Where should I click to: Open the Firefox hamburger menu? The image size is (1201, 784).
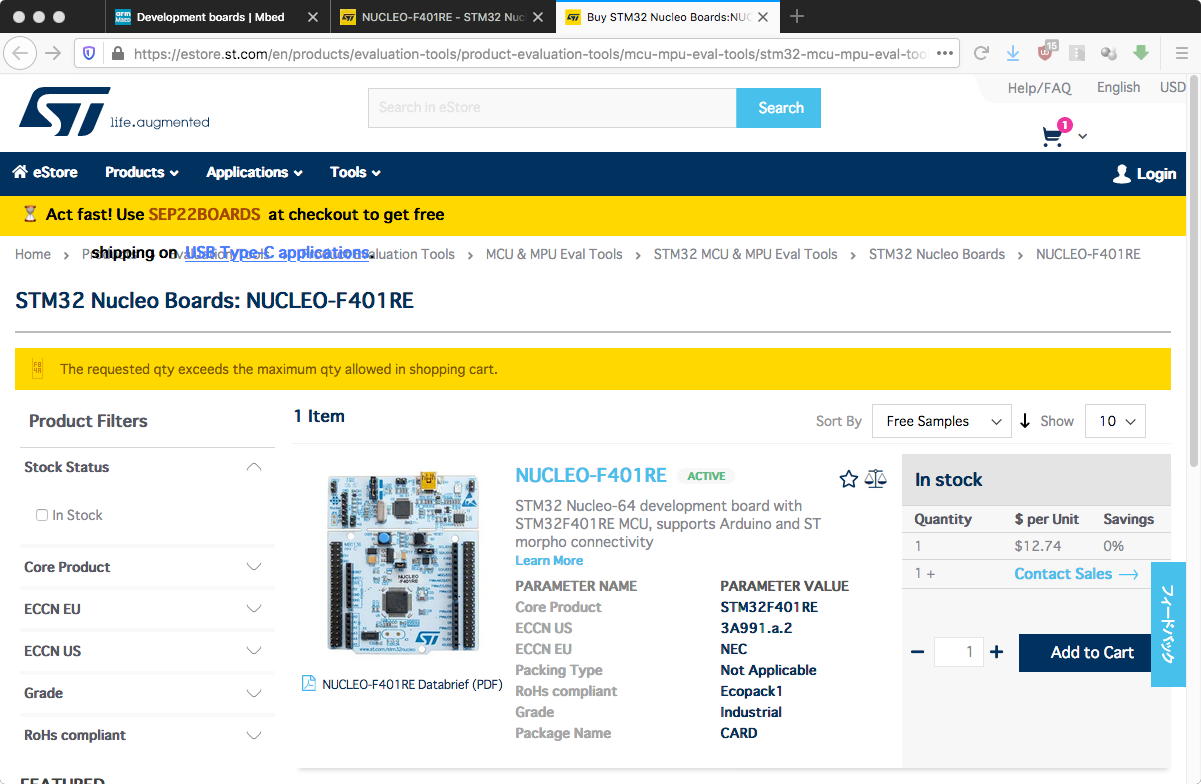[x=1180, y=53]
